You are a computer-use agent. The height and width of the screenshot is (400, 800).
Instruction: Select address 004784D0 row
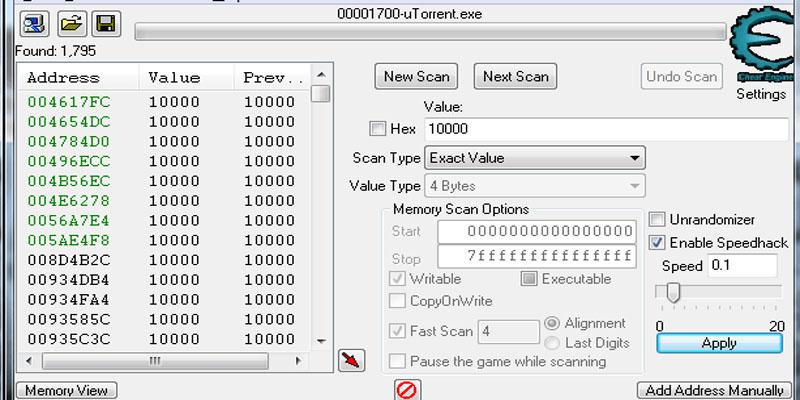[164, 141]
